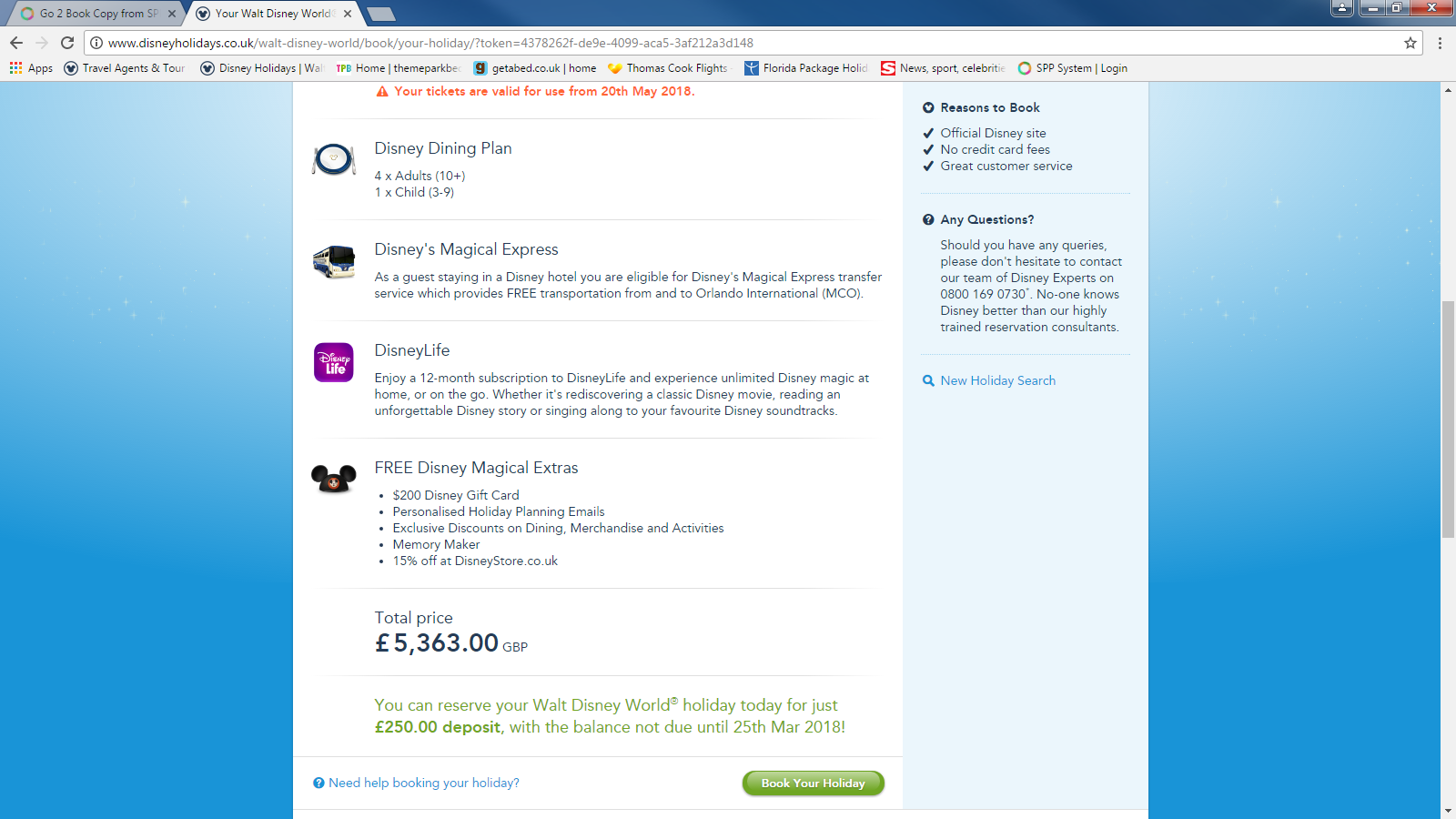
Task: Click the phone number 0800 169 0730
Action: 984,294
